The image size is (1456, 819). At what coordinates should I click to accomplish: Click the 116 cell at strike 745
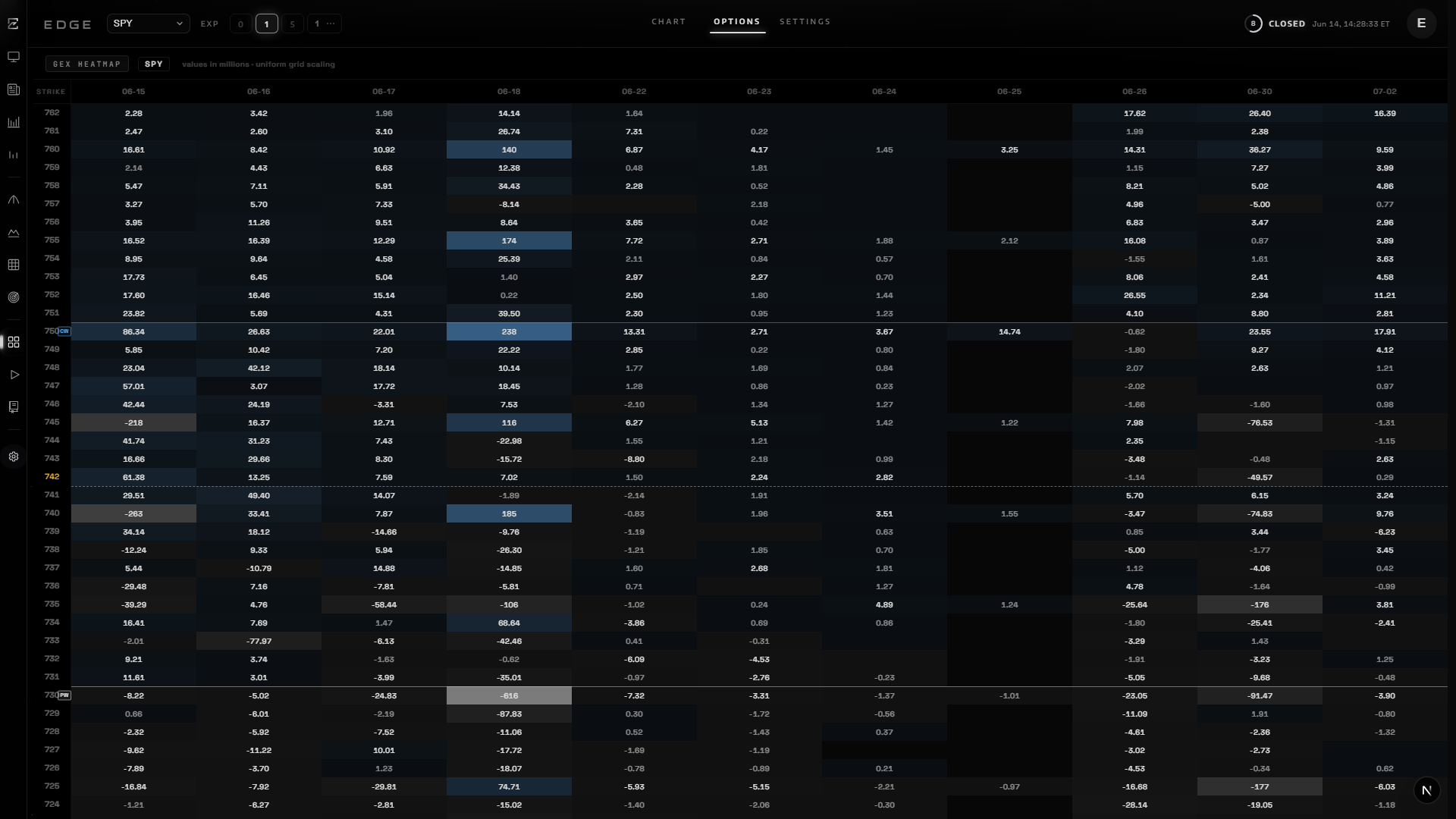tap(509, 422)
